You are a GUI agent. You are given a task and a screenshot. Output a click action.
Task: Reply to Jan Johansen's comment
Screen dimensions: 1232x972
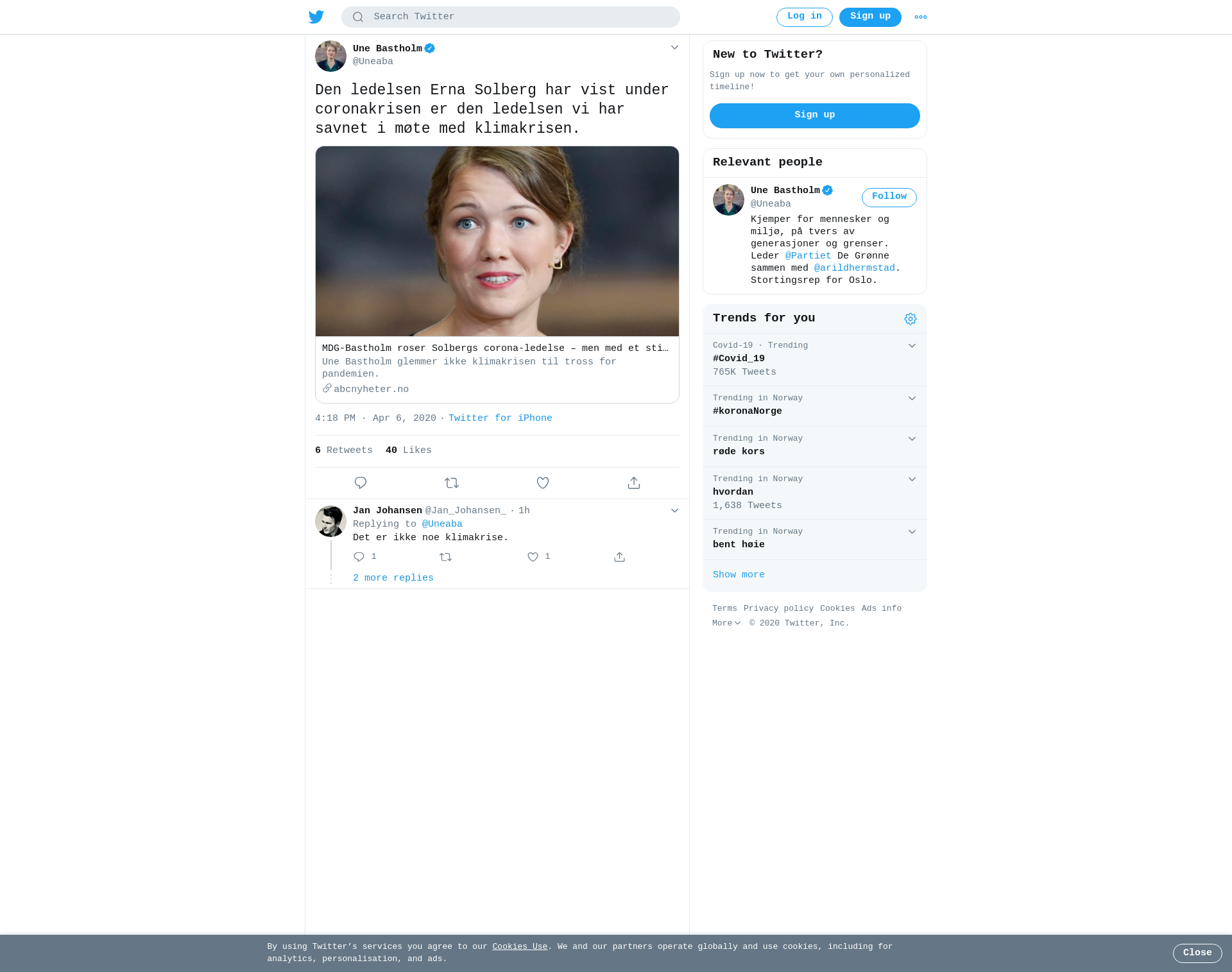point(359,557)
